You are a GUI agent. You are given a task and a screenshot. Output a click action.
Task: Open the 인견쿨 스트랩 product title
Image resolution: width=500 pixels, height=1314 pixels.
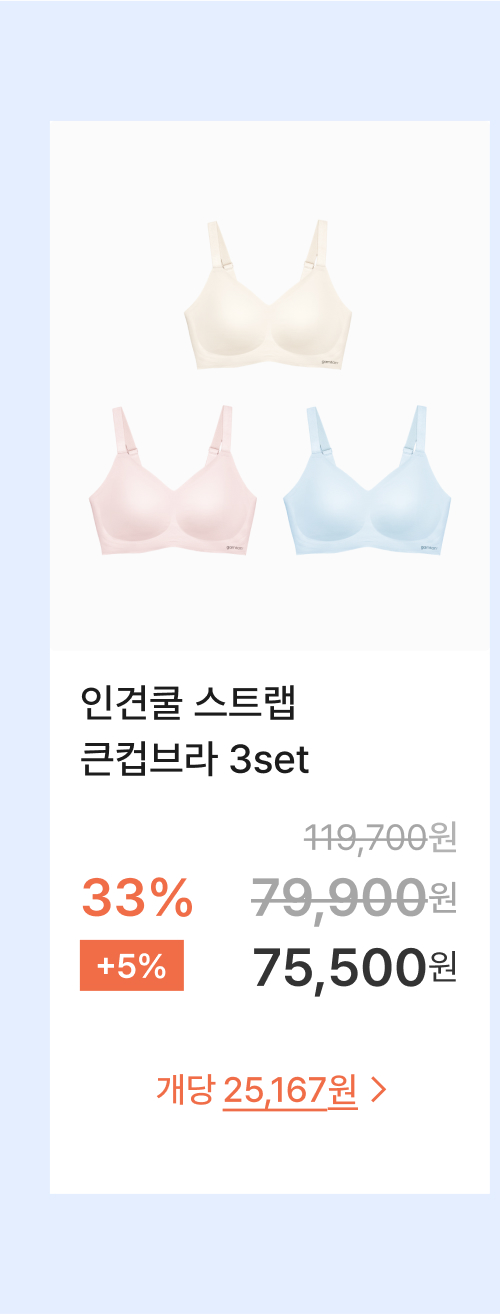[188, 706]
